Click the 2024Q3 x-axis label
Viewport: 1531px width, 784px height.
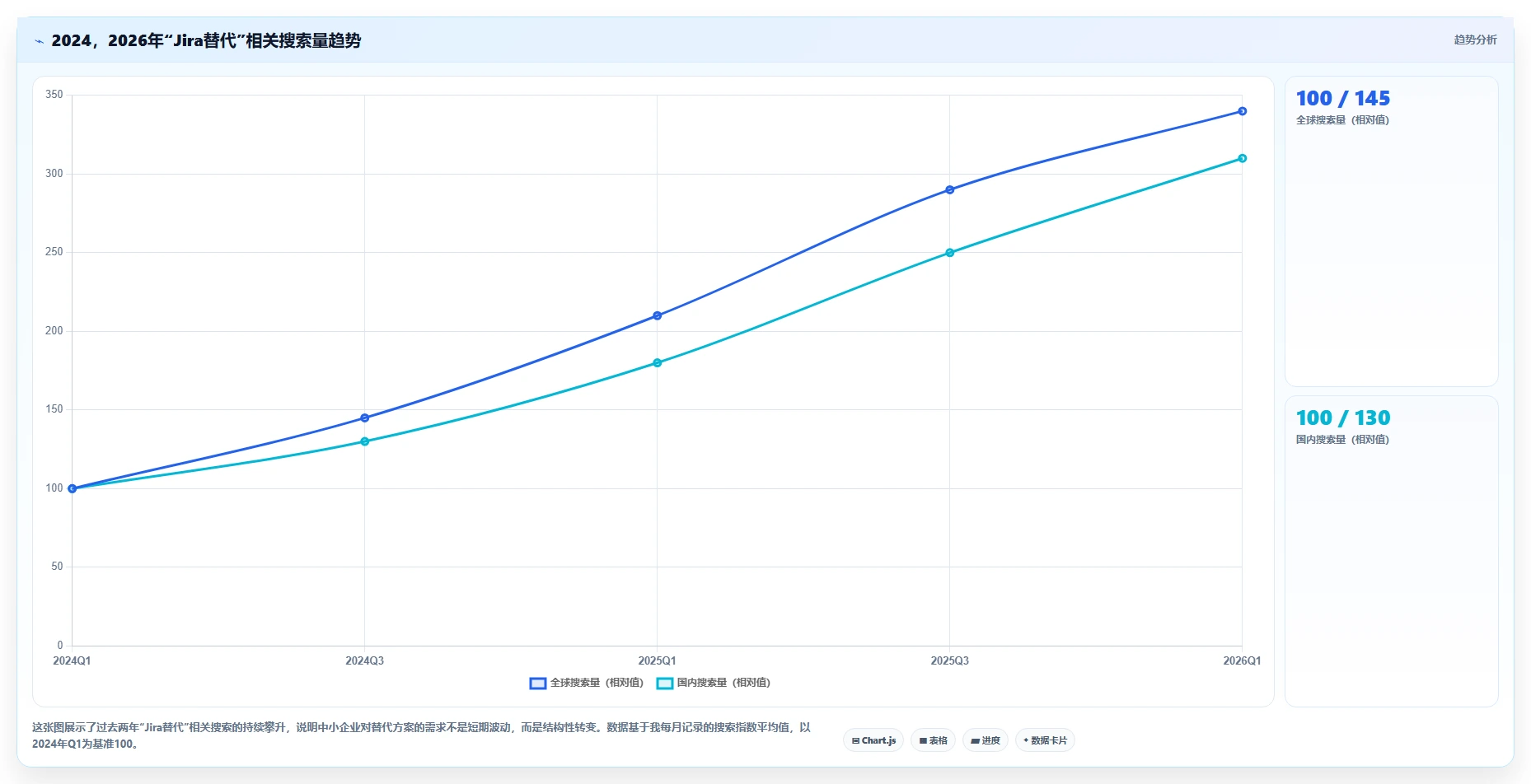tap(364, 661)
